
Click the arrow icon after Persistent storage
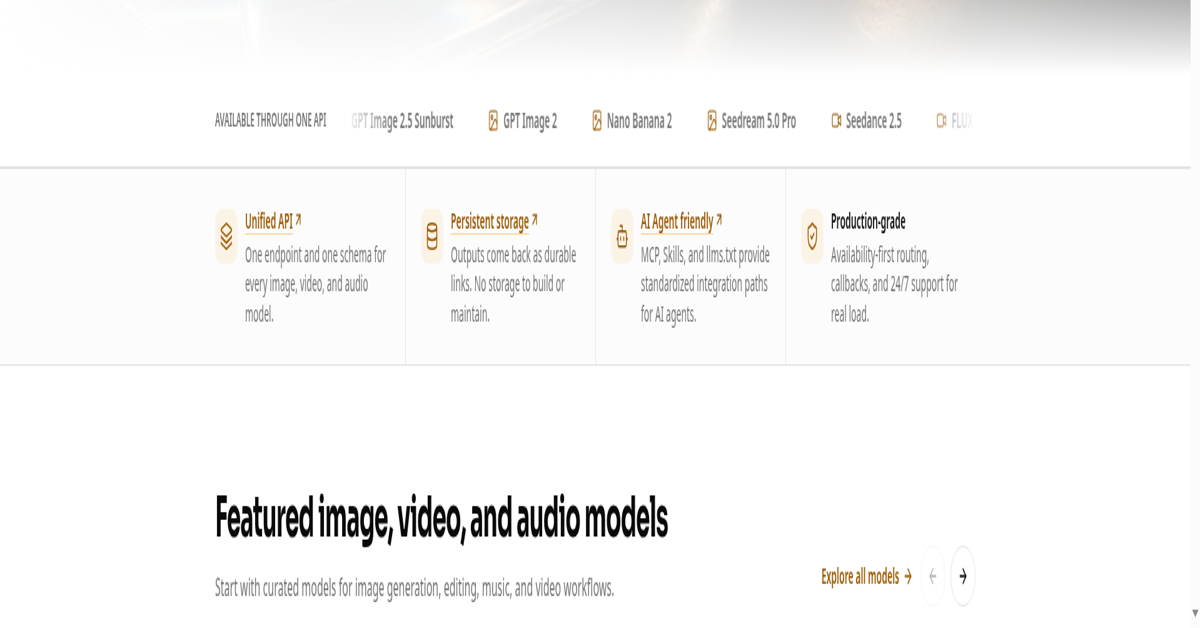tap(534, 218)
